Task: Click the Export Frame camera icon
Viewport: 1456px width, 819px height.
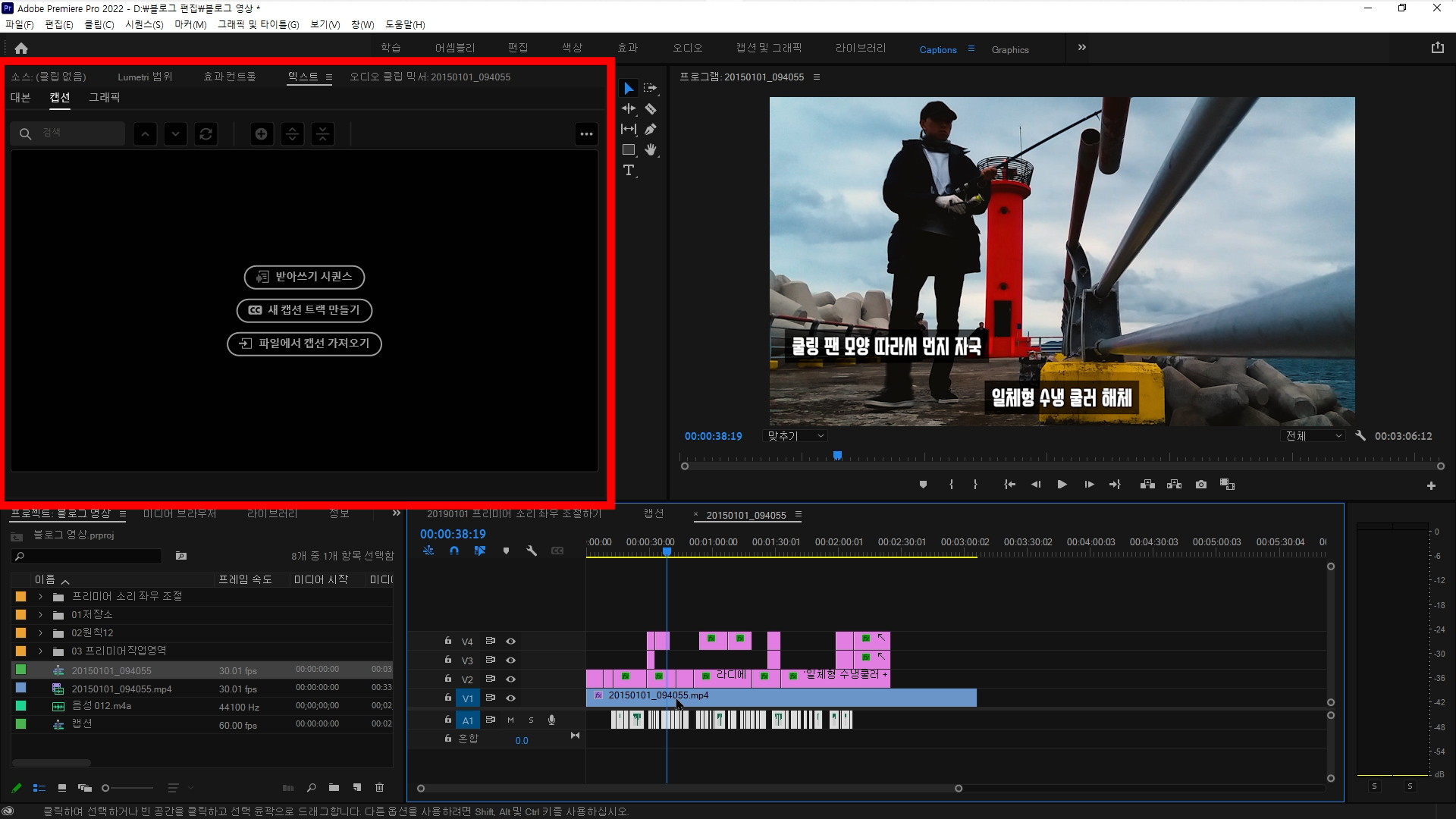Action: coord(1201,485)
